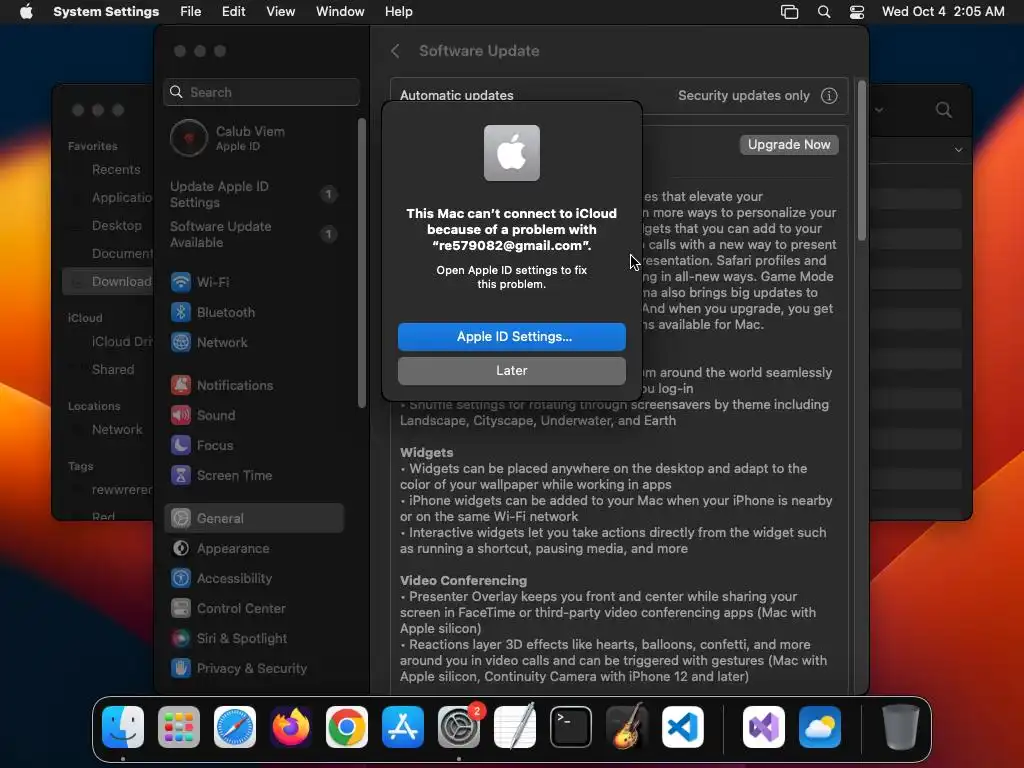This screenshot has width=1024, height=768.
Task: Launch Terminal from the Dock
Action: tap(571, 727)
